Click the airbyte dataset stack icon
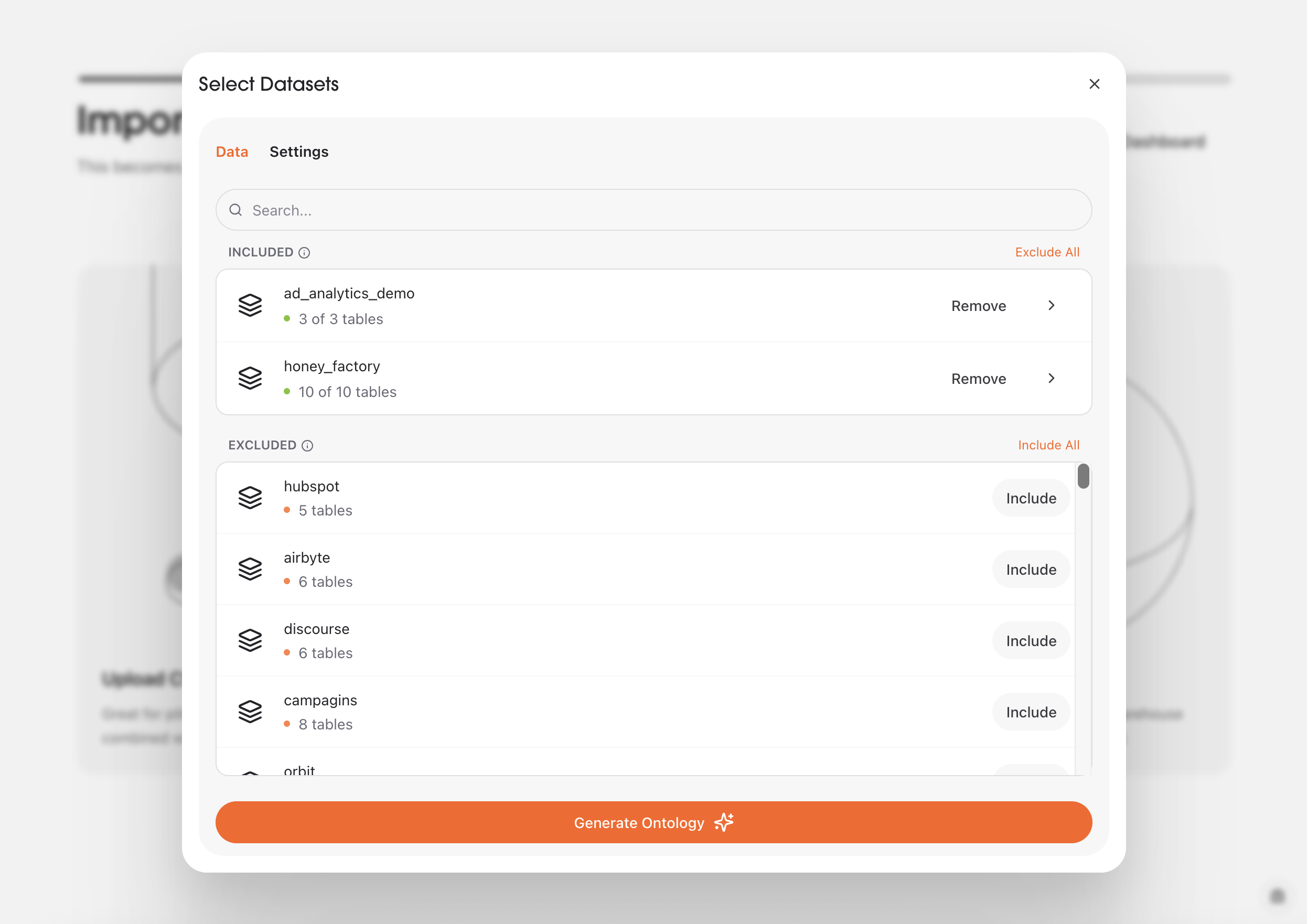 251,569
